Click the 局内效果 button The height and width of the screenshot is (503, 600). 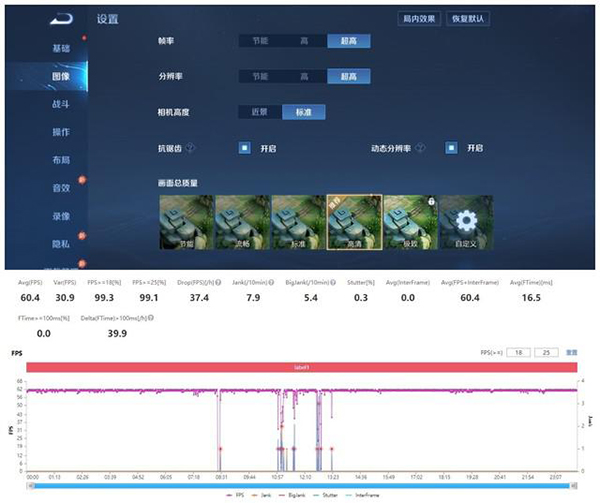click(x=419, y=19)
